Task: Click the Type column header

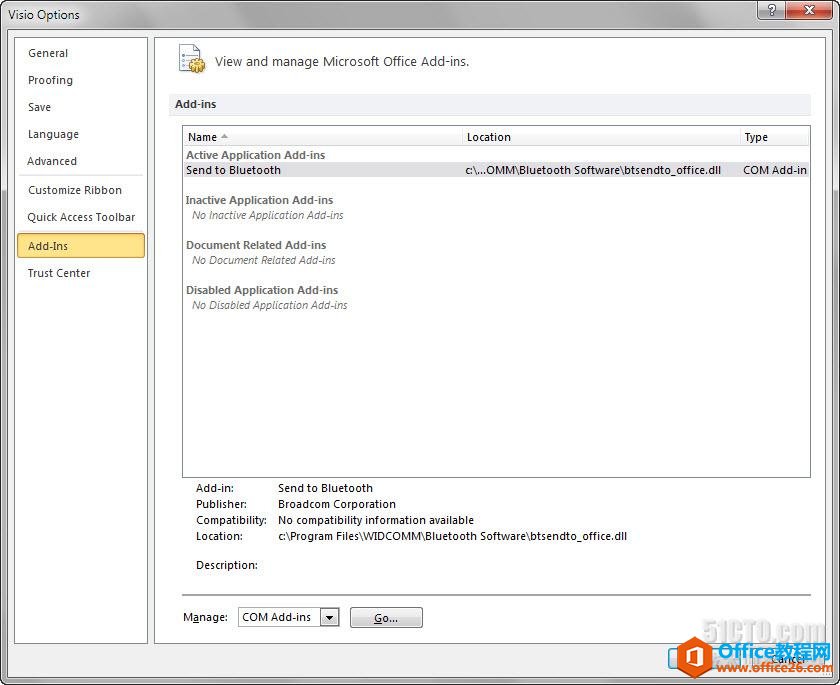Action: click(774, 137)
